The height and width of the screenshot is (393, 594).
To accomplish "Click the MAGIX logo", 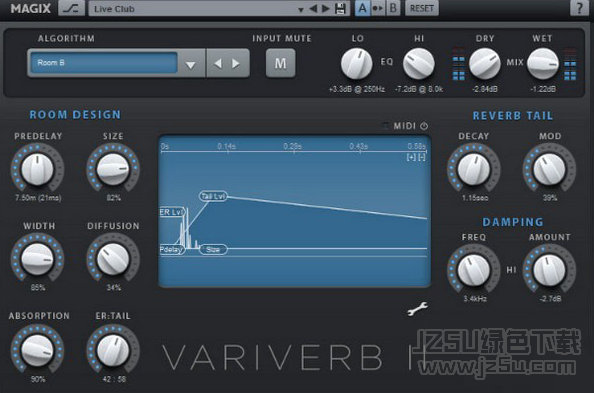I will (30, 8).
